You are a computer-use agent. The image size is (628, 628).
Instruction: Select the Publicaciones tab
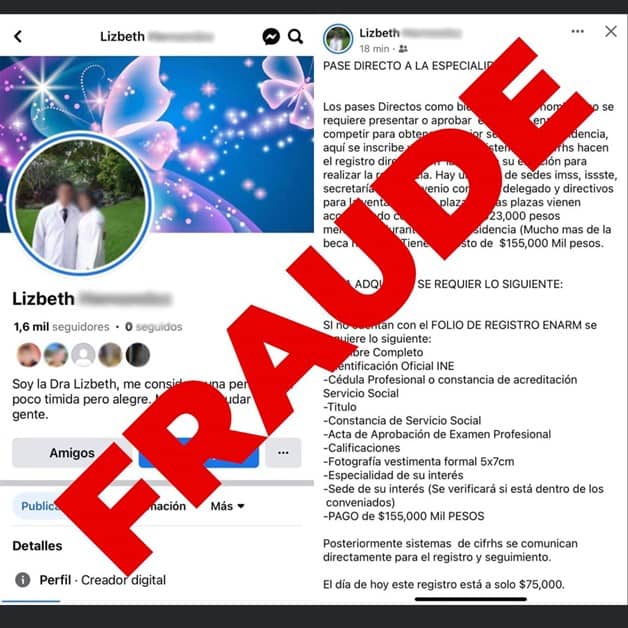click(42, 506)
